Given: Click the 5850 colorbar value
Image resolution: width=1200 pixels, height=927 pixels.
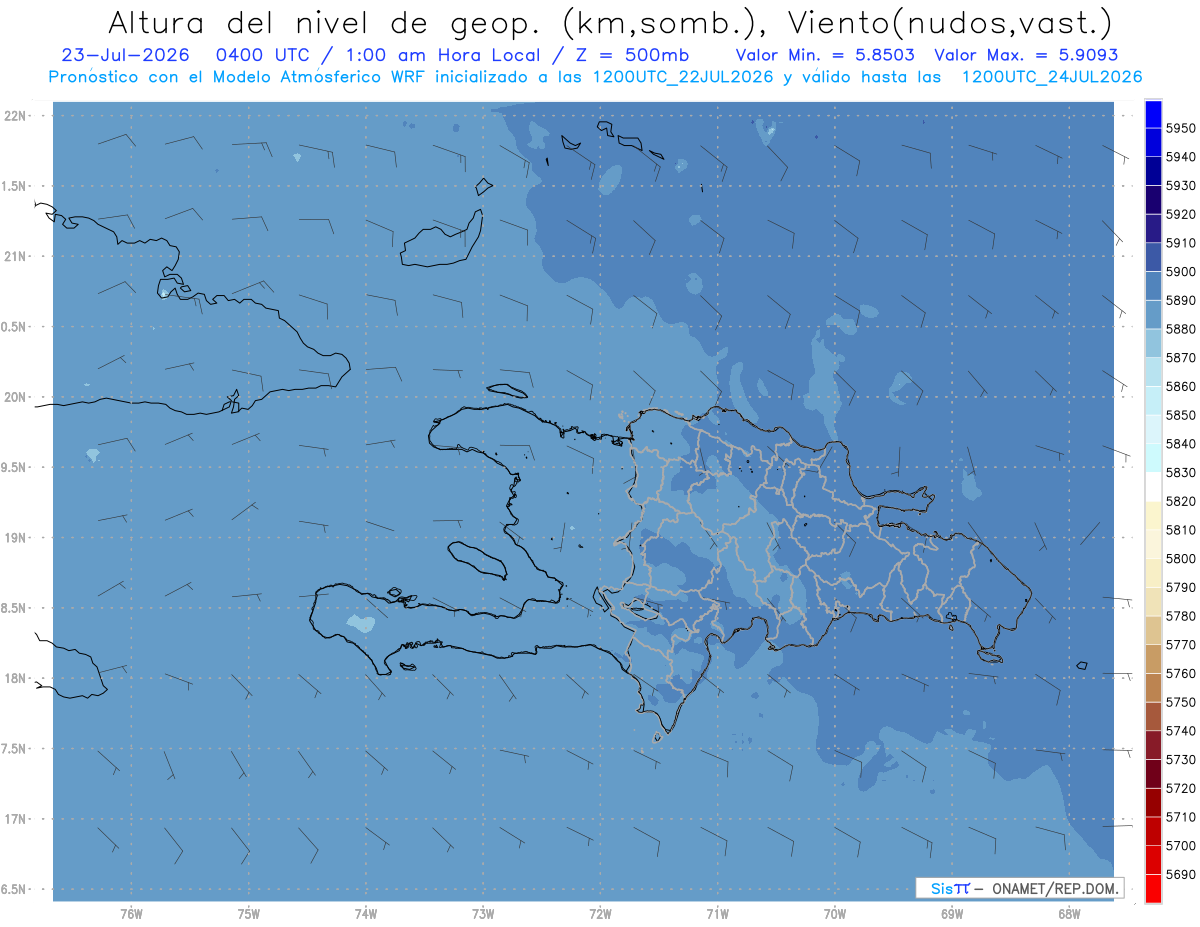Looking at the screenshot, I should tap(1181, 414).
